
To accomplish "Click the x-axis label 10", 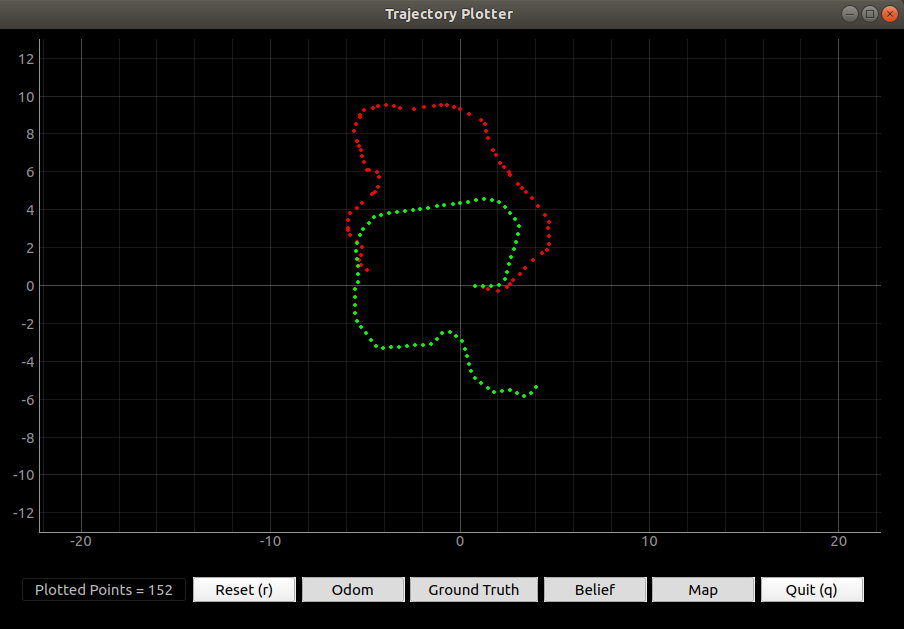I will [x=649, y=541].
